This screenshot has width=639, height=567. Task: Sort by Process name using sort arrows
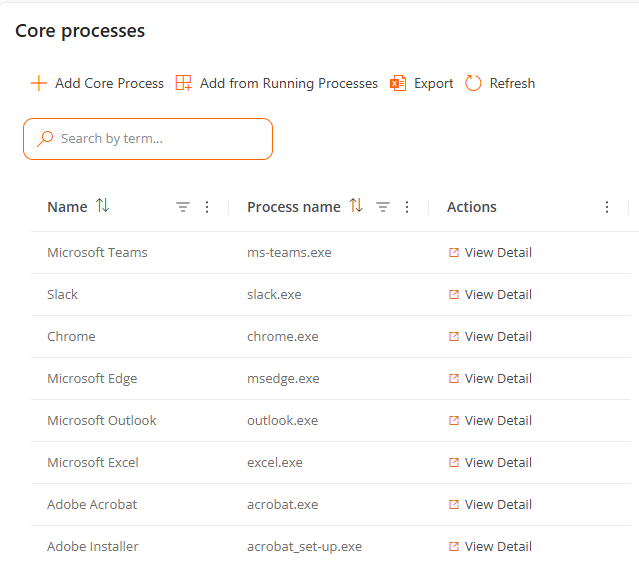356,206
